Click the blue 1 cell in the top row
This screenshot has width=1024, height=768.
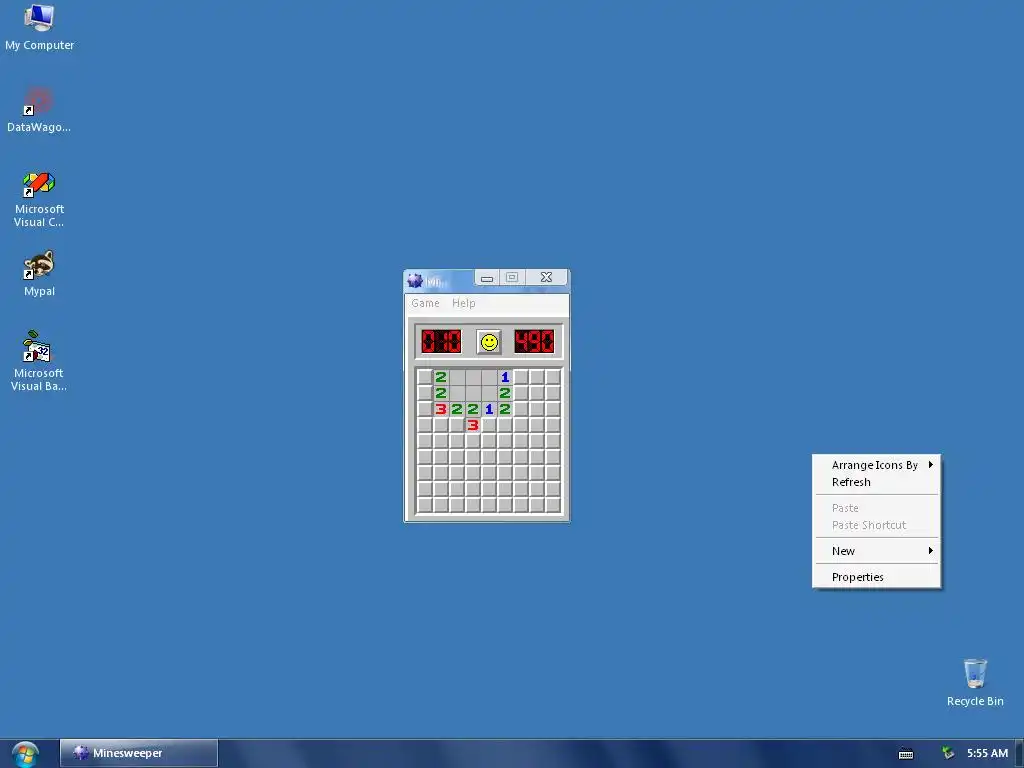point(504,377)
